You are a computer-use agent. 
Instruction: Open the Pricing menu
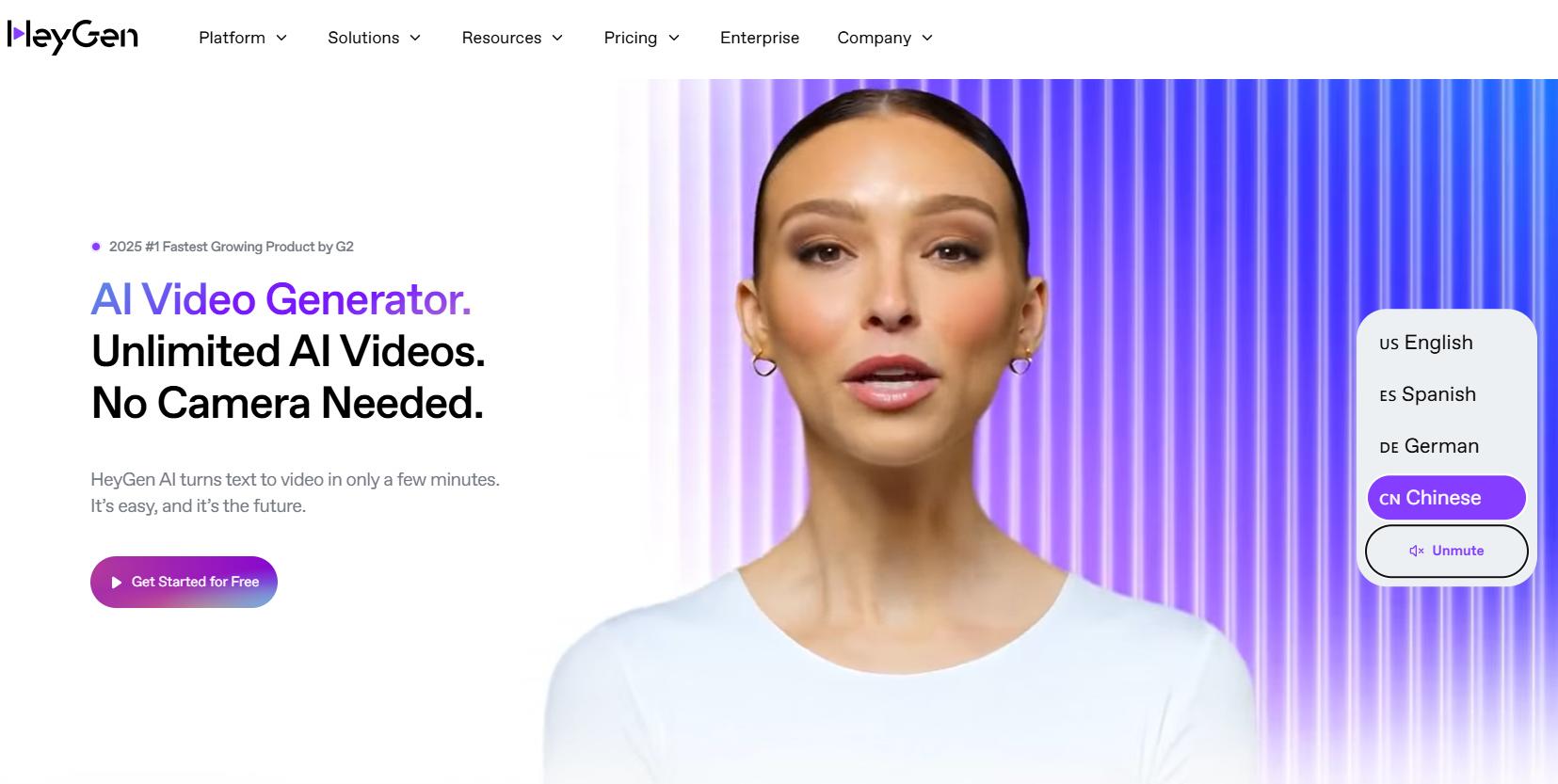pos(641,38)
